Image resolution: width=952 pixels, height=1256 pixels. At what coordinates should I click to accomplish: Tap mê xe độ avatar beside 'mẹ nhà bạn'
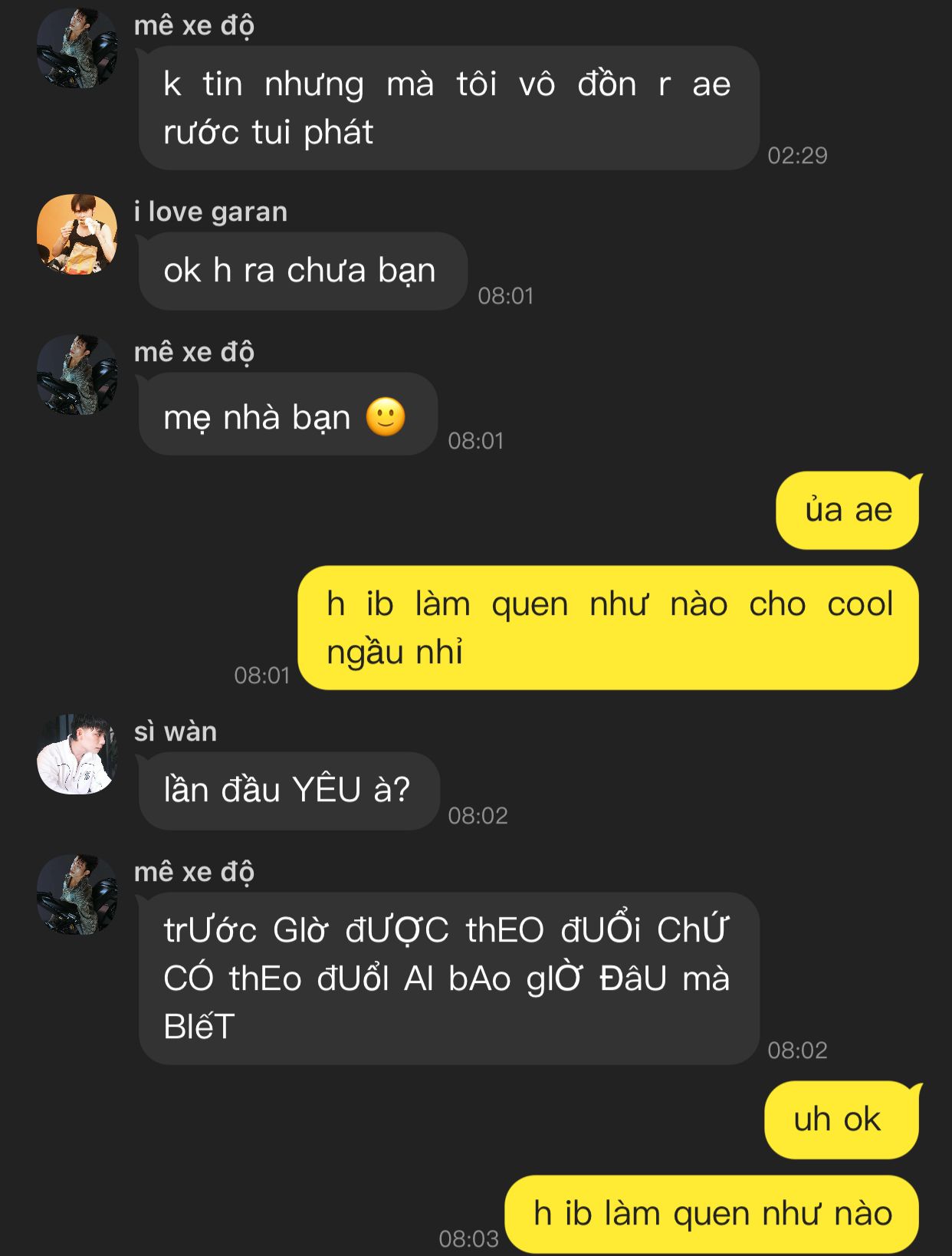pos(77,375)
